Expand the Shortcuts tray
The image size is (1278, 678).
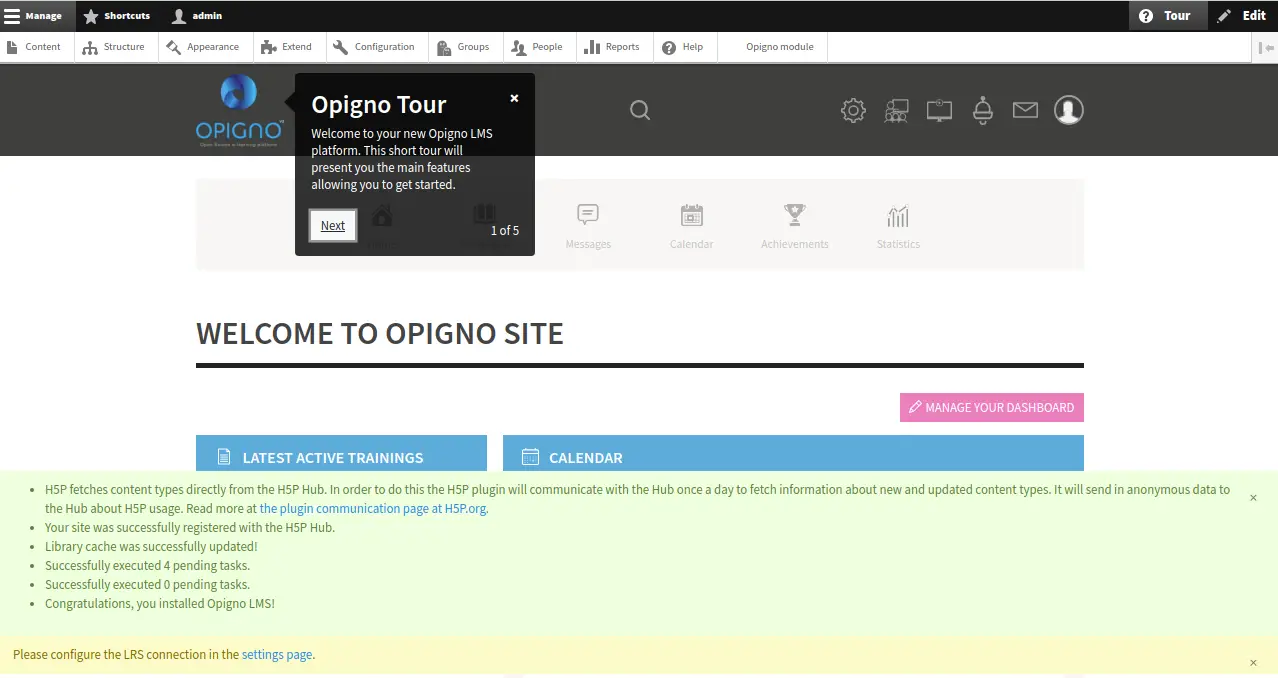[117, 16]
